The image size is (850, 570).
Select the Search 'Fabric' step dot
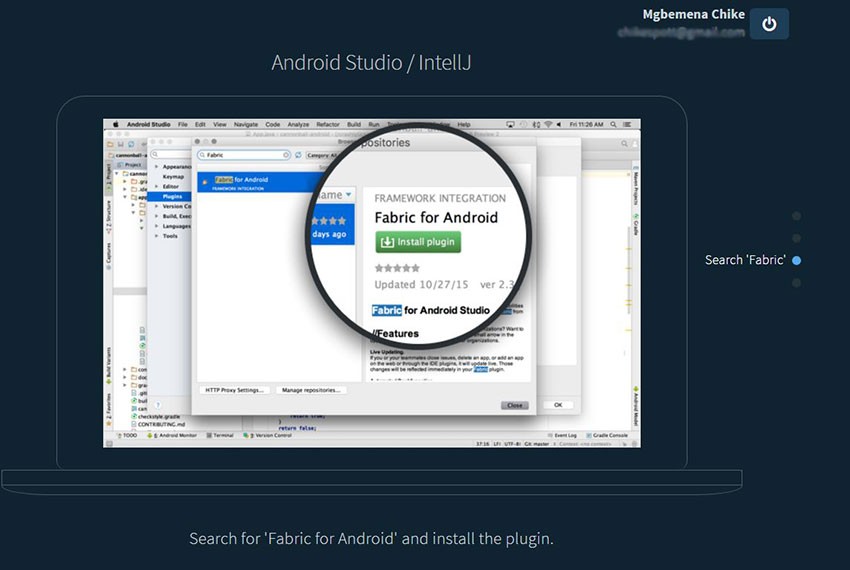[x=796, y=260]
